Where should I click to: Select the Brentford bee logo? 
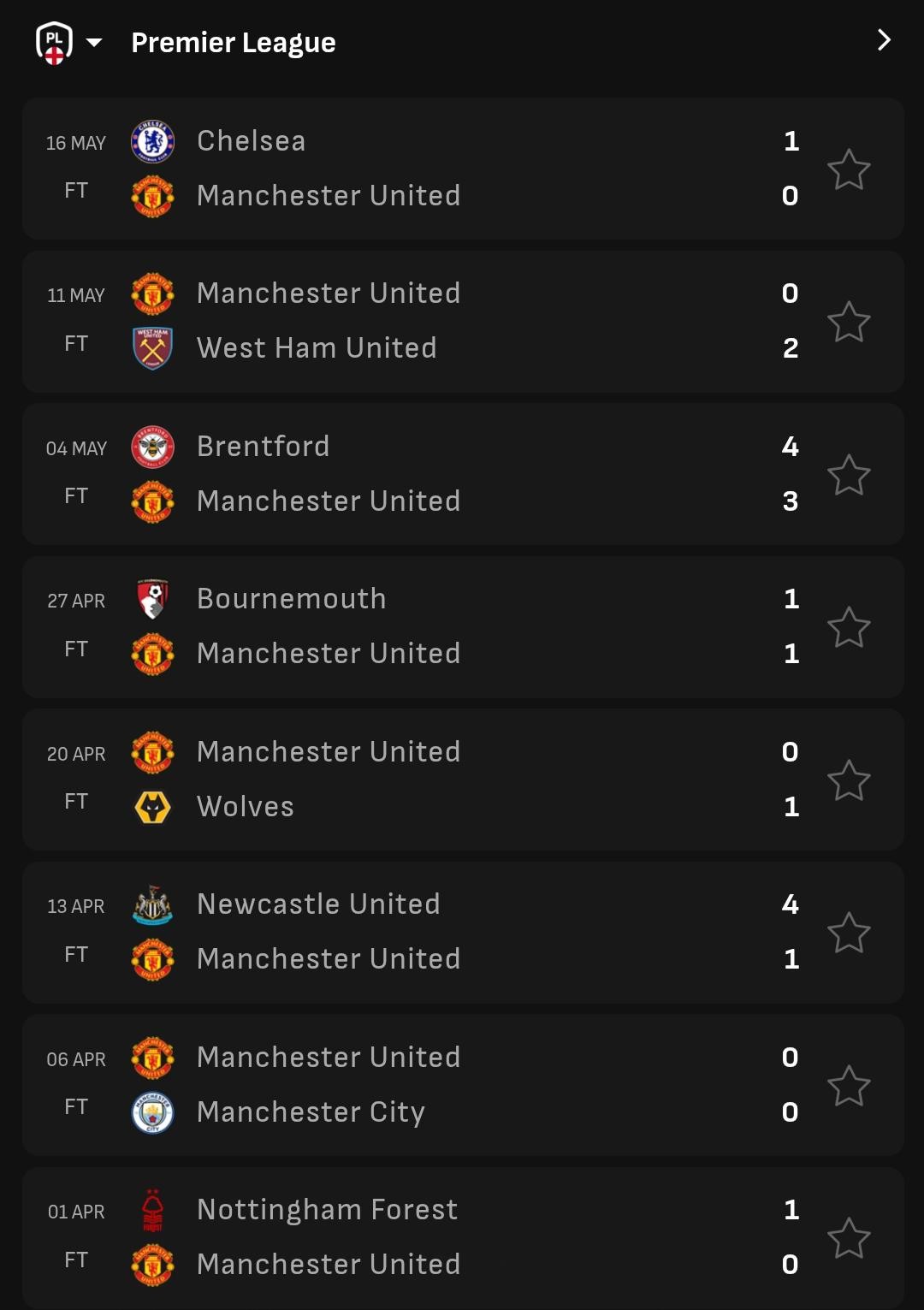coord(152,447)
